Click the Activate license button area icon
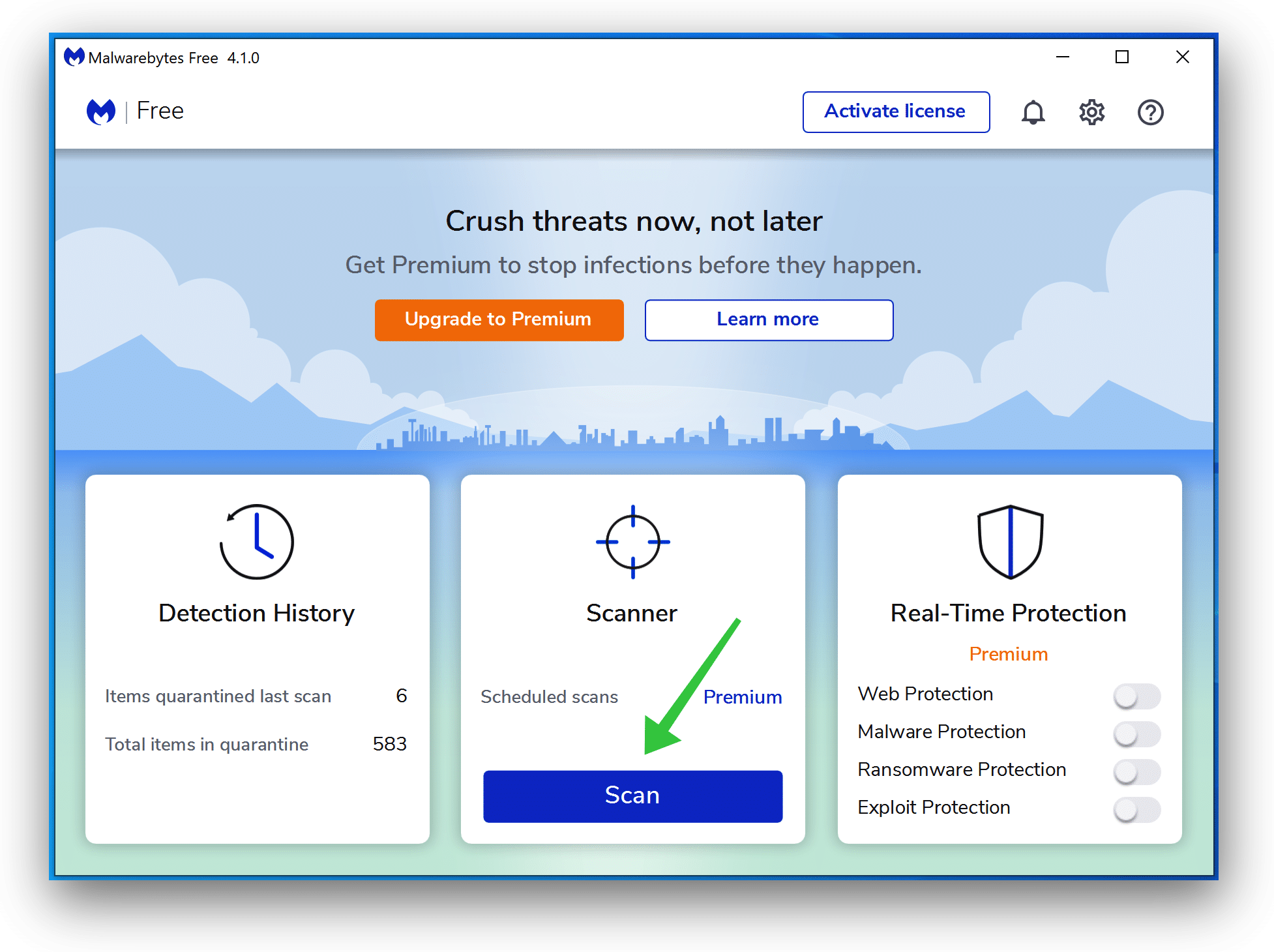The height and width of the screenshot is (952, 1274). [x=893, y=110]
